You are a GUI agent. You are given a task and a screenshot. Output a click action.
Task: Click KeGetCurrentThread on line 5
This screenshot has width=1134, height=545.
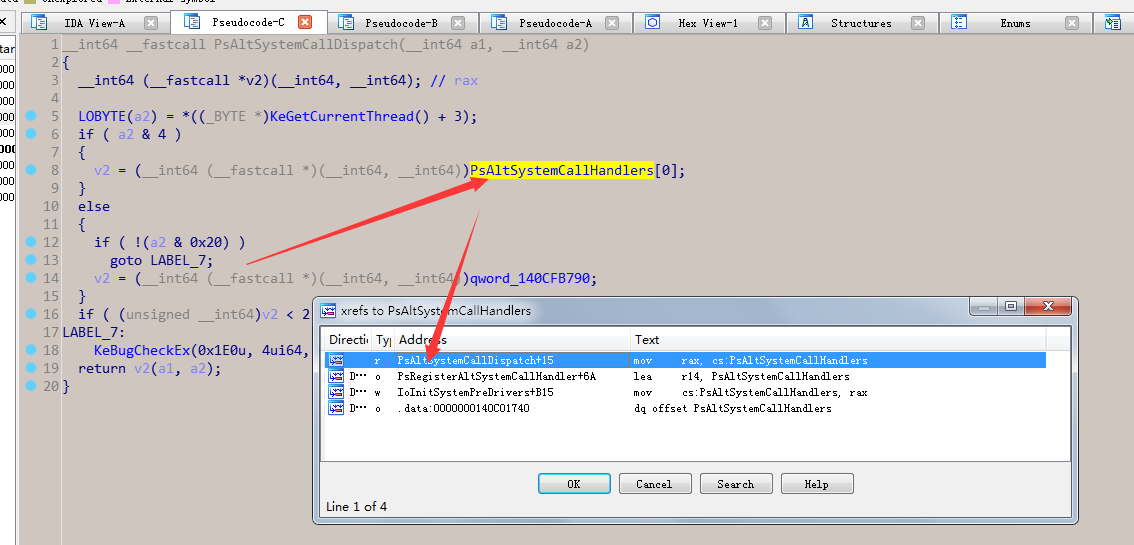tap(342, 116)
